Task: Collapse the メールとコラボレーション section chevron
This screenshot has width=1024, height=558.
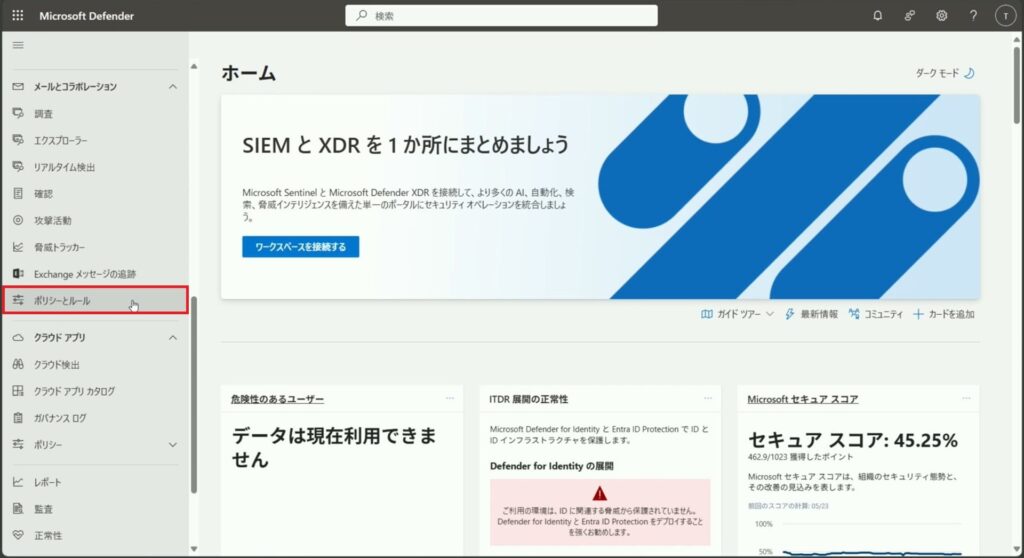Action: coord(172,86)
